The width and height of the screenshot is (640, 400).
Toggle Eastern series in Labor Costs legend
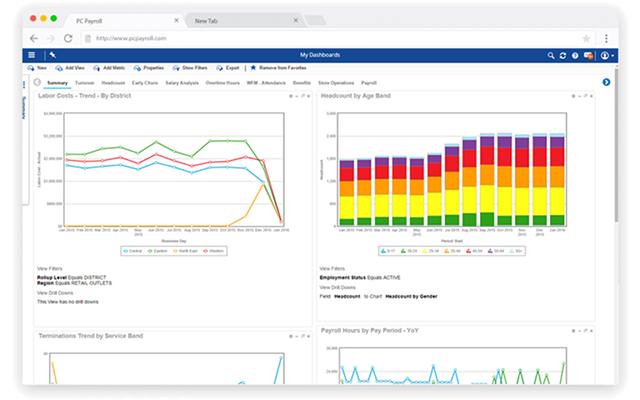pos(158,251)
